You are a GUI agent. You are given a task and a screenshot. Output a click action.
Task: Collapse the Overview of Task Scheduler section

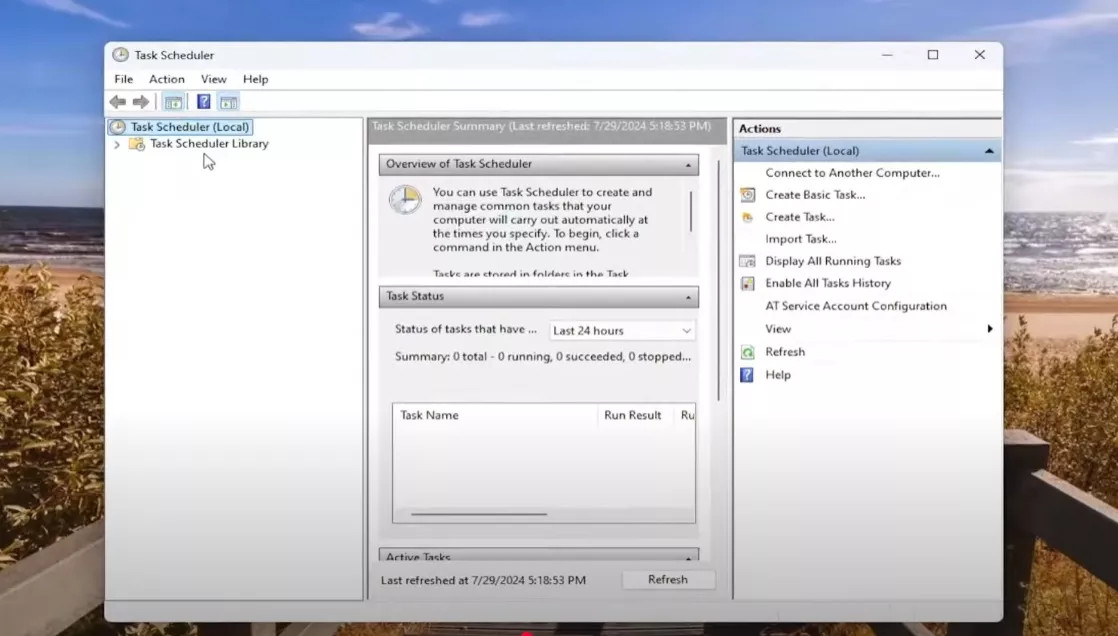click(x=688, y=164)
